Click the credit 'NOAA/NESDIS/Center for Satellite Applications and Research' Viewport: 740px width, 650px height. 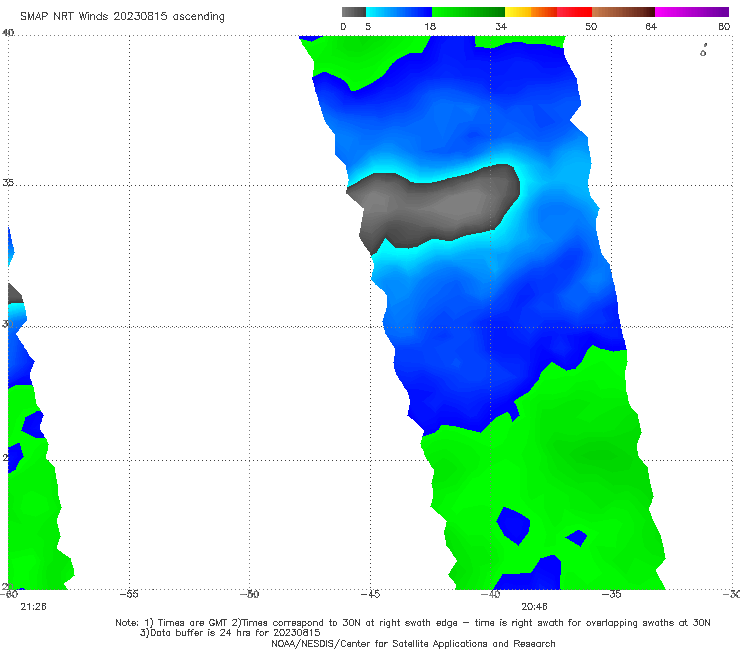(x=413, y=644)
